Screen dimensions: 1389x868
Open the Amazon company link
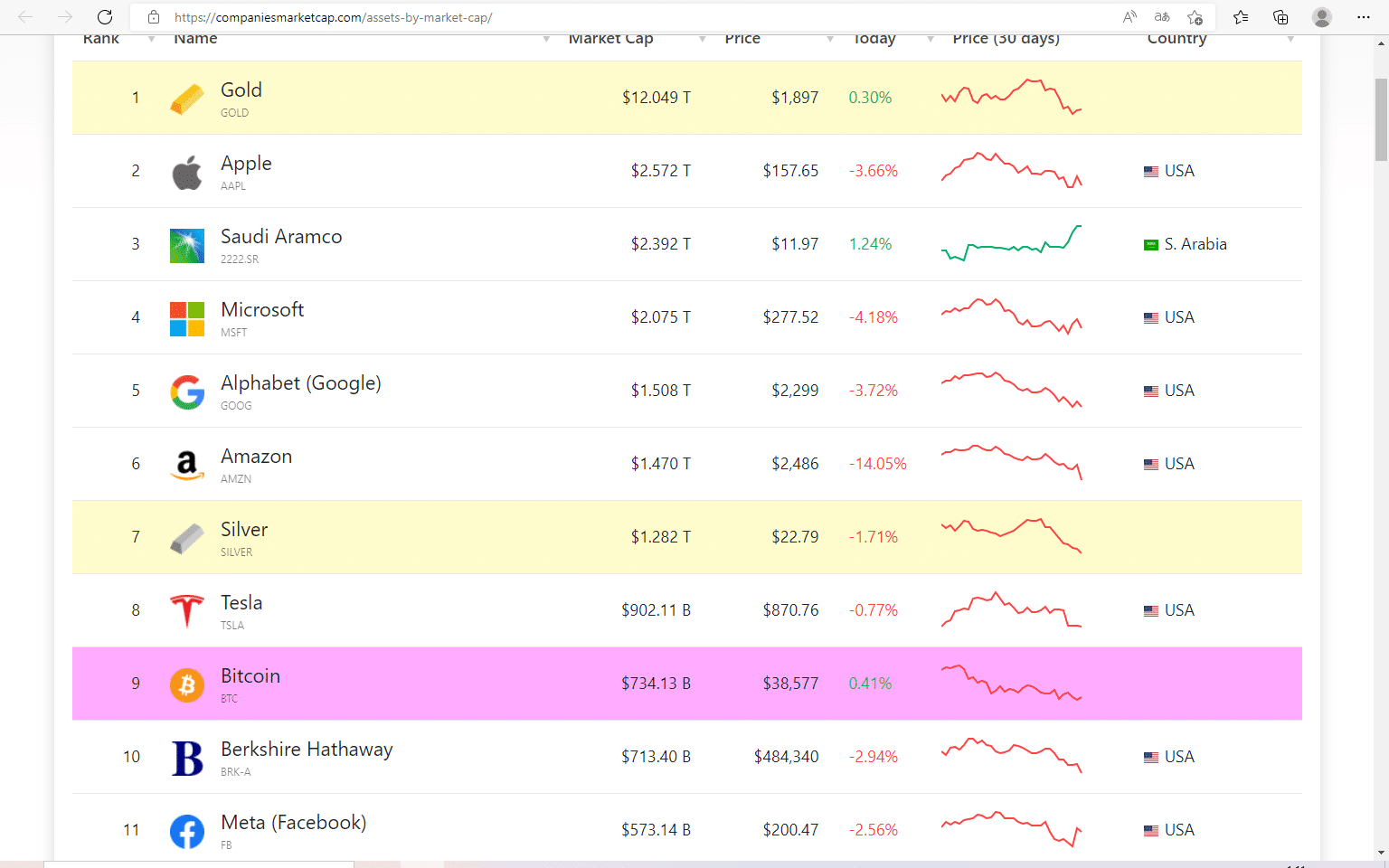click(x=257, y=457)
